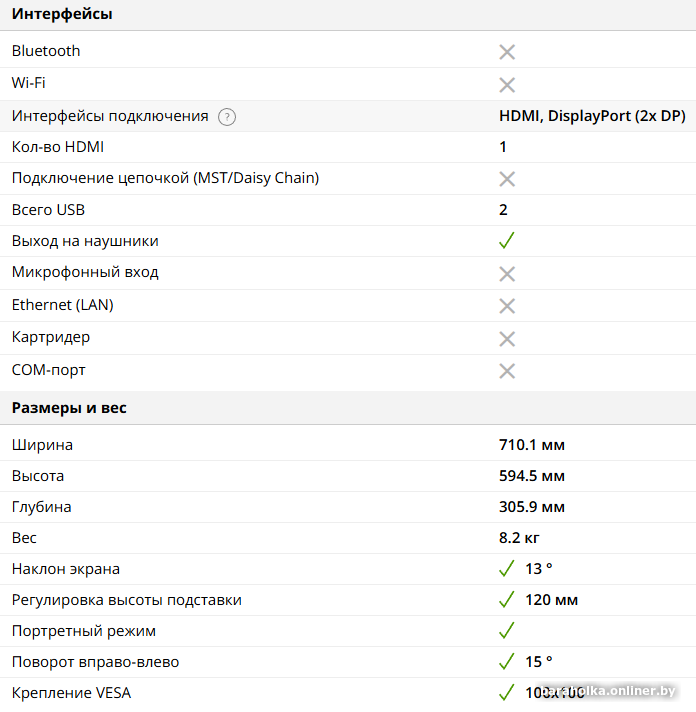
Task: Click the checkmark for Регулировка высоты подставки
Action: (507, 600)
